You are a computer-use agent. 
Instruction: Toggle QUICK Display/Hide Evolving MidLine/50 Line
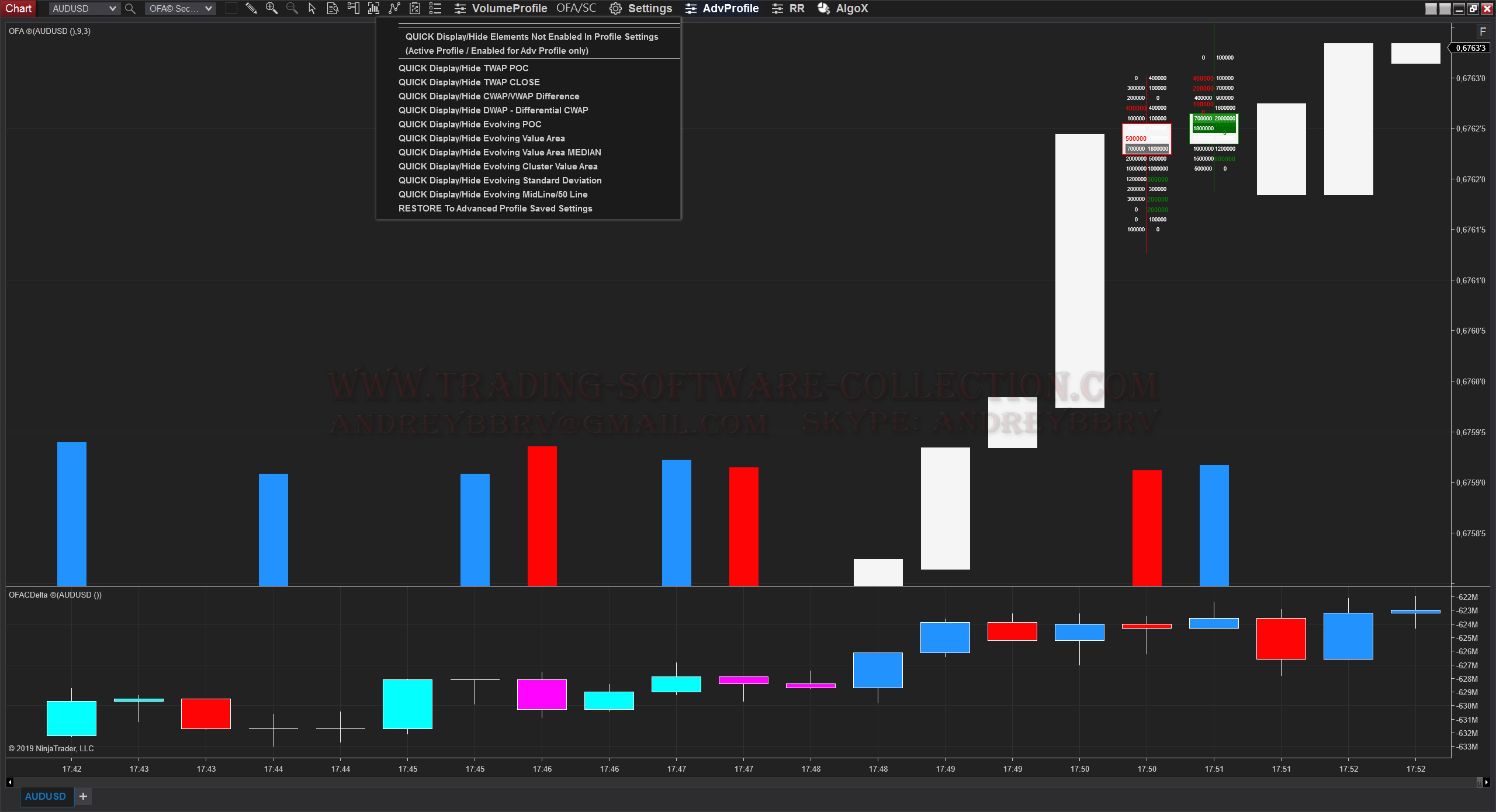[x=493, y=195]
